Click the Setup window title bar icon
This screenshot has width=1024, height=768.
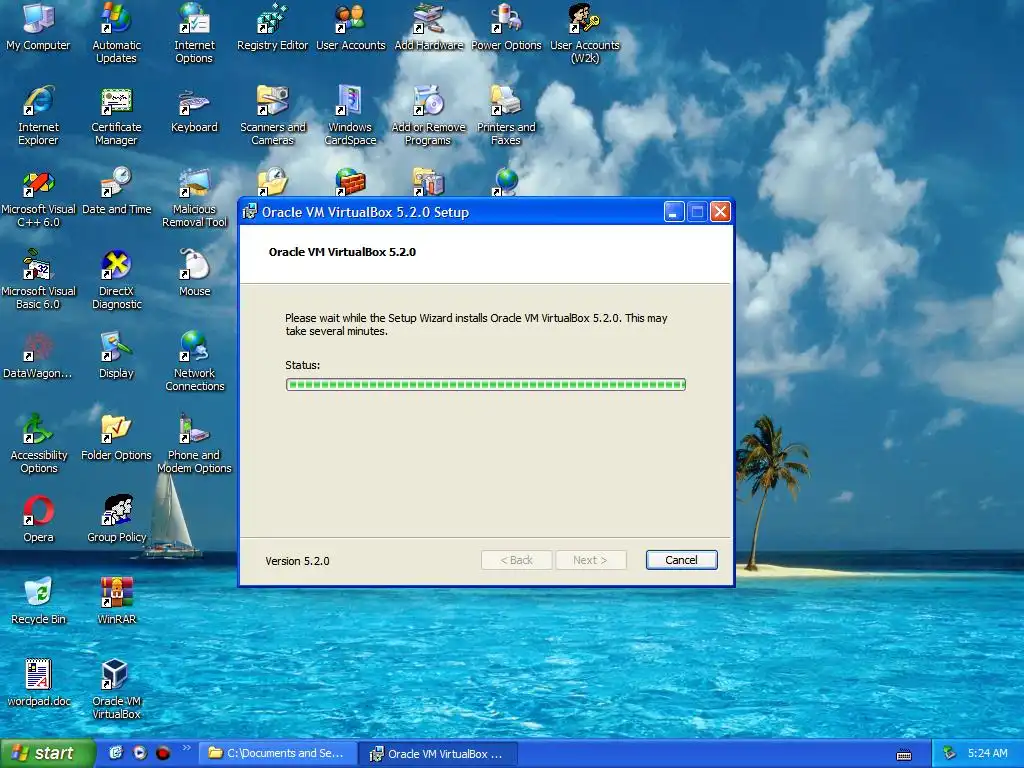249,212
